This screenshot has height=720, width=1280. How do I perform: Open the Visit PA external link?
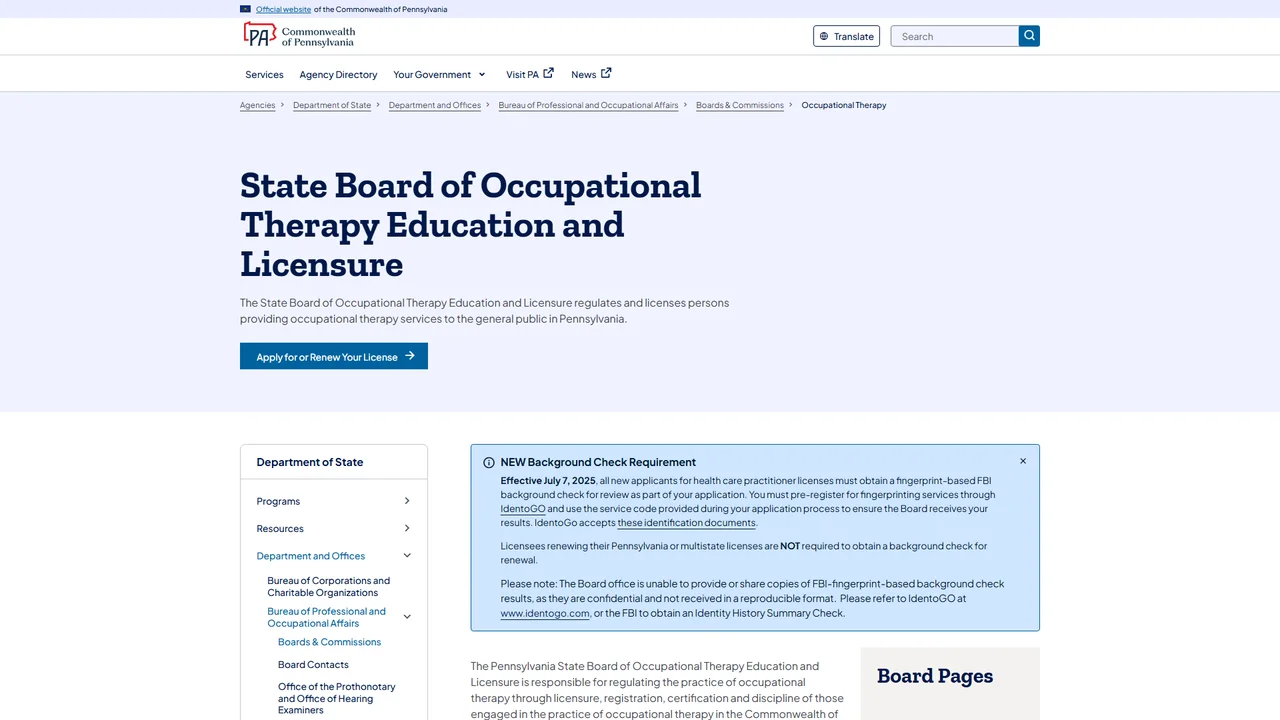530,74
